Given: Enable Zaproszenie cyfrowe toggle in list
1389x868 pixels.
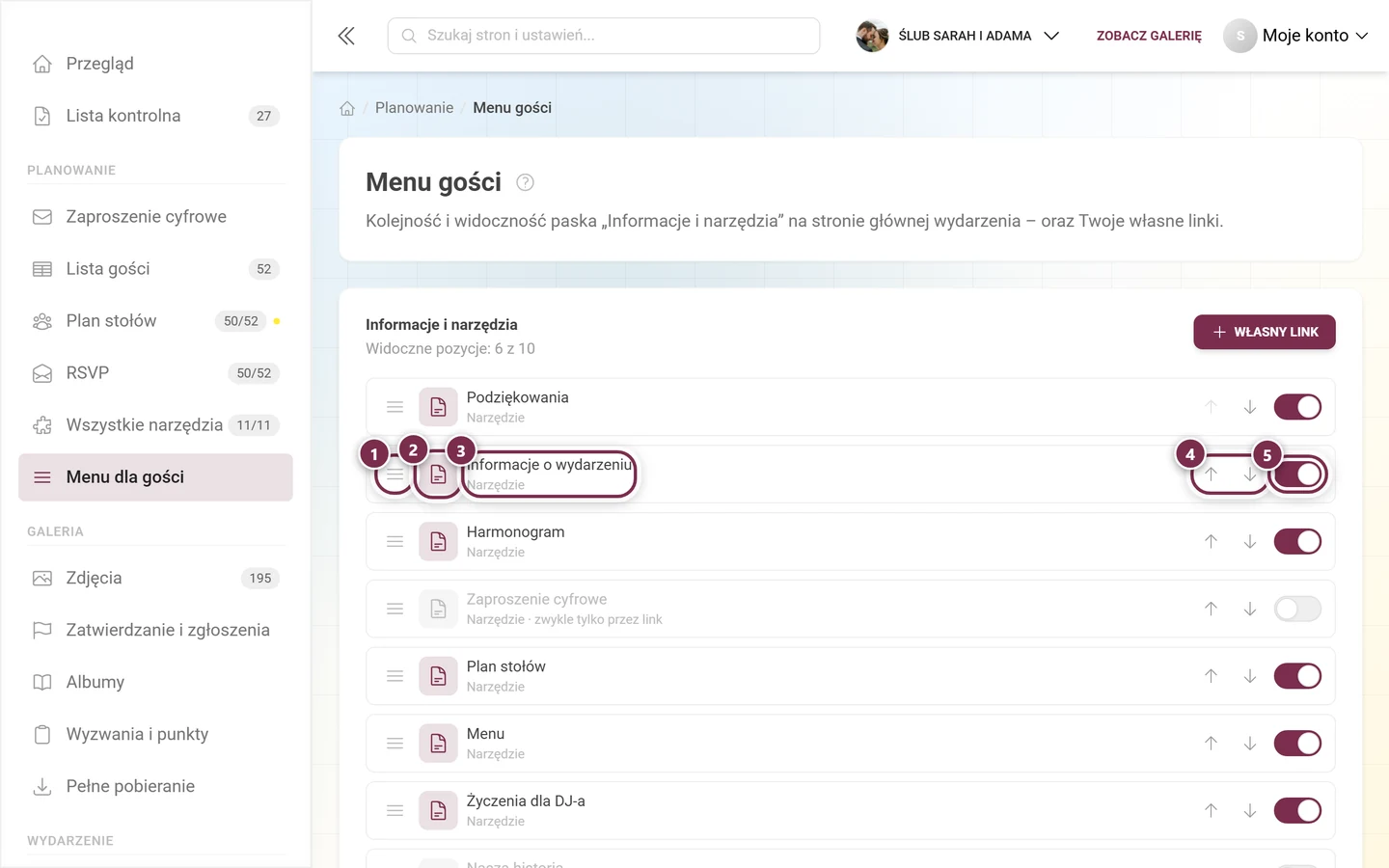Looking at the screenshot, I should pyautogui.click(x=1297, y=609).
